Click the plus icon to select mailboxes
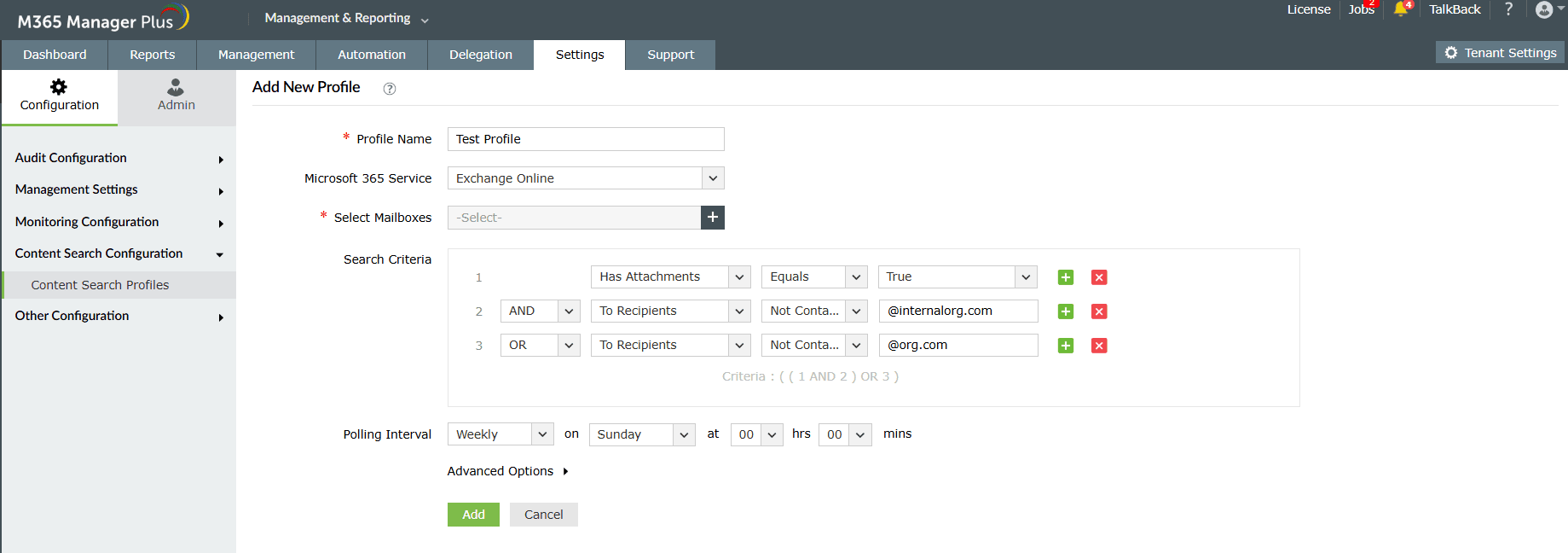This screenshot has height=553, width=1568. coord(712,218)
